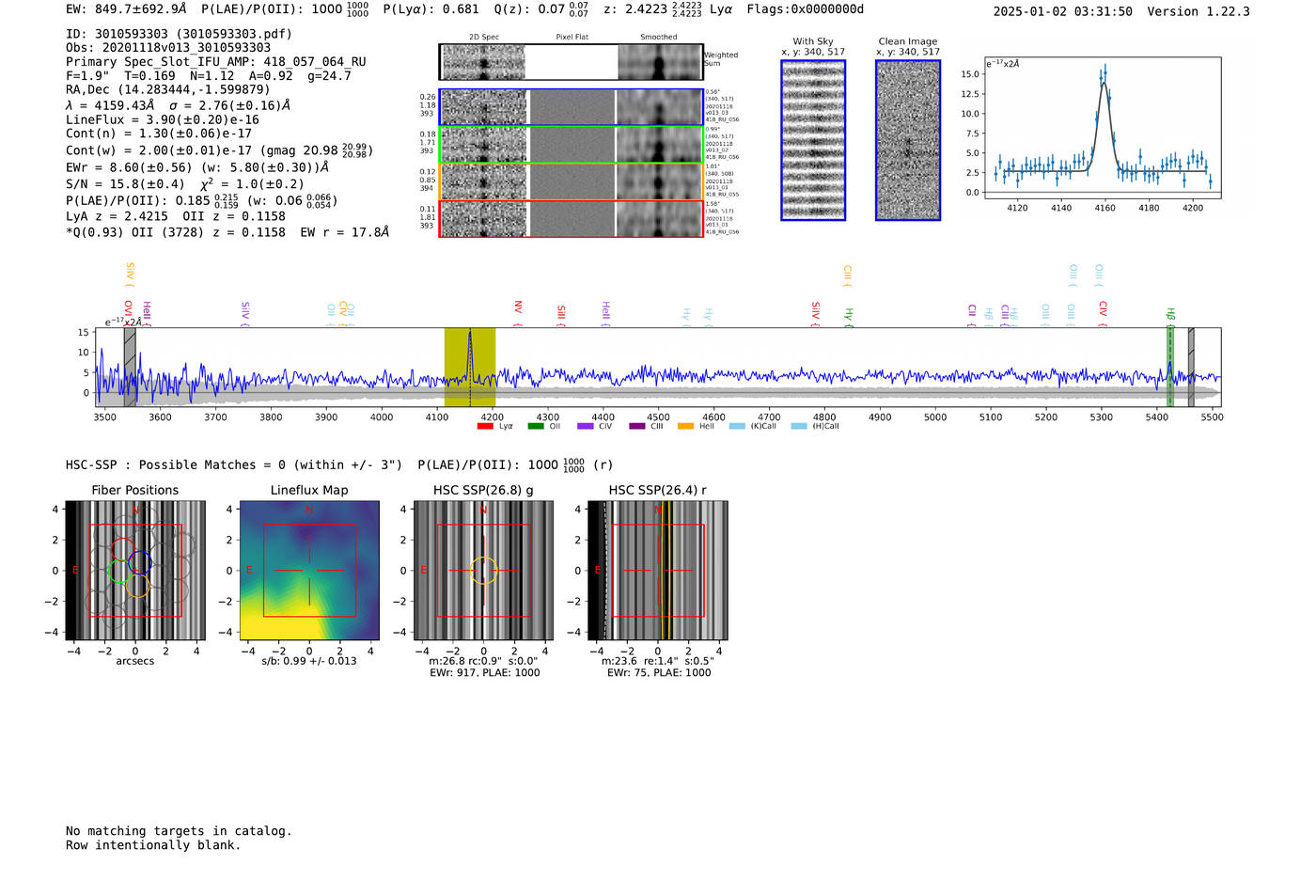Click the *Q(0.93) OII (3728) line
The width and height of the screenshot is (1316, 896).
227,232
